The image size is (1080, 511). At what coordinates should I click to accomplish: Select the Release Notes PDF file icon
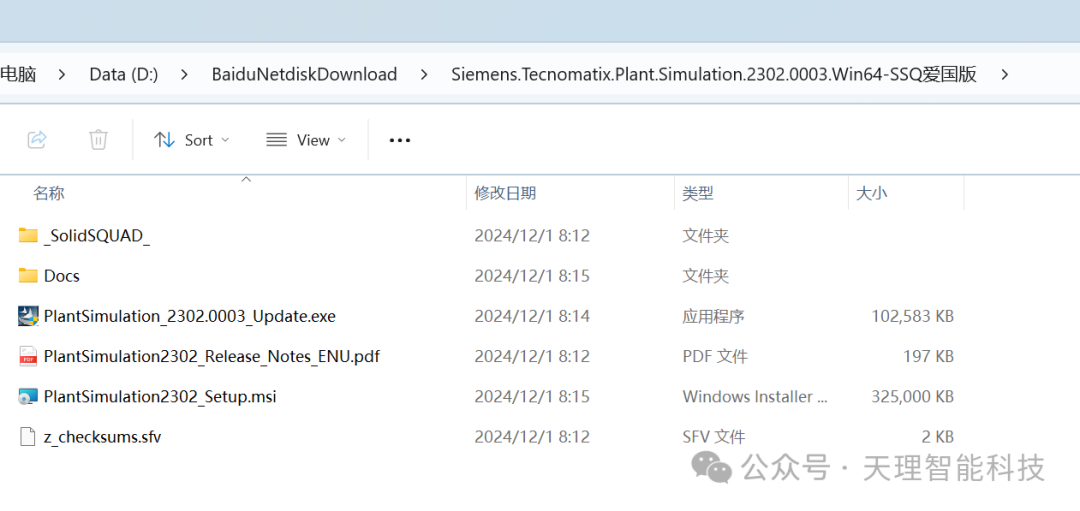point(28,356)
